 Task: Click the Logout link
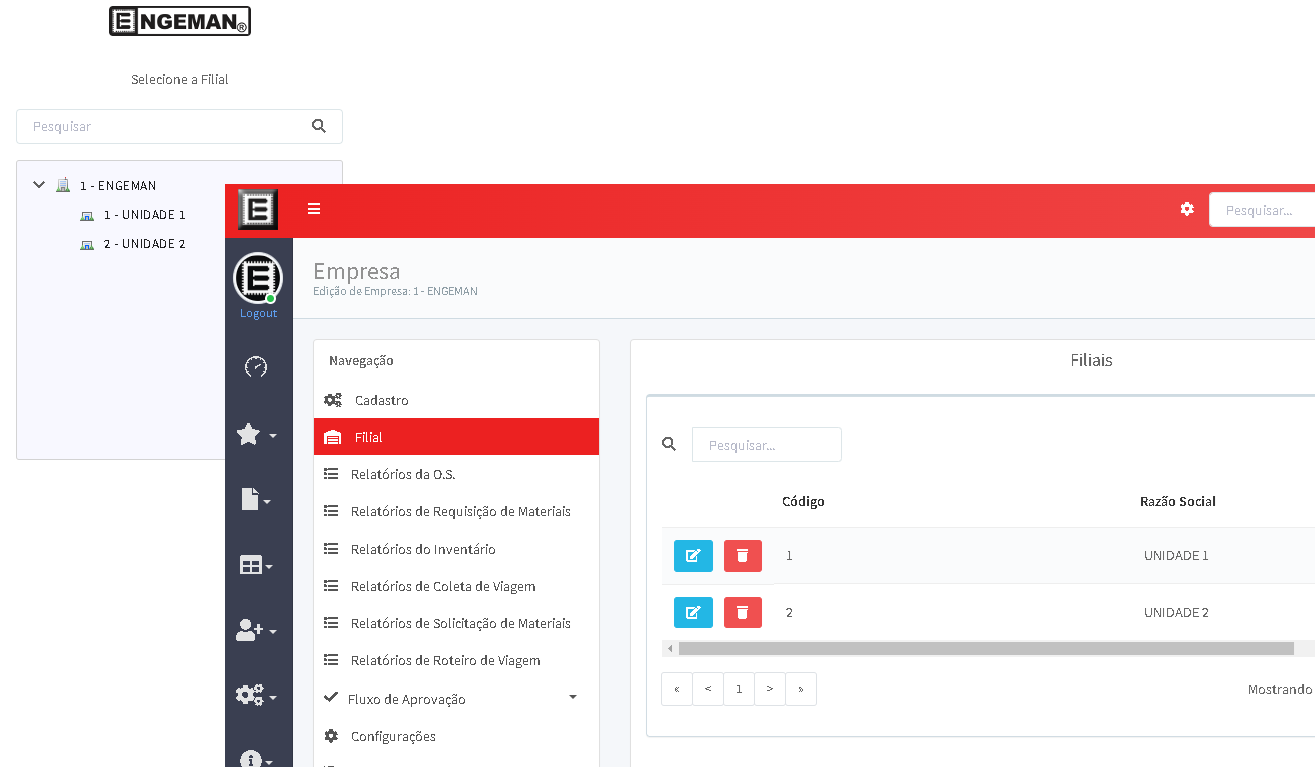coord(258,313)
